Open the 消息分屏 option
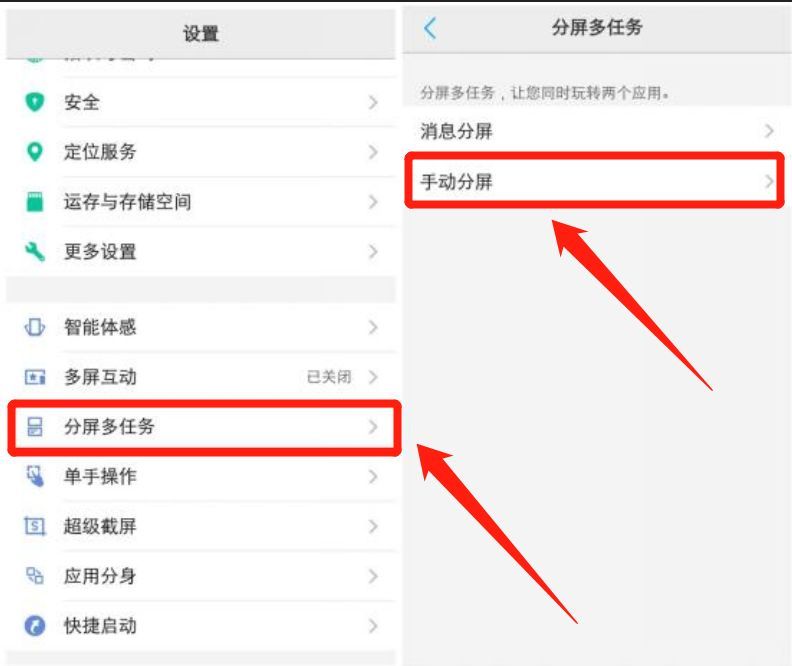Screen dimensions: 792x666 [x=596, y=131]
